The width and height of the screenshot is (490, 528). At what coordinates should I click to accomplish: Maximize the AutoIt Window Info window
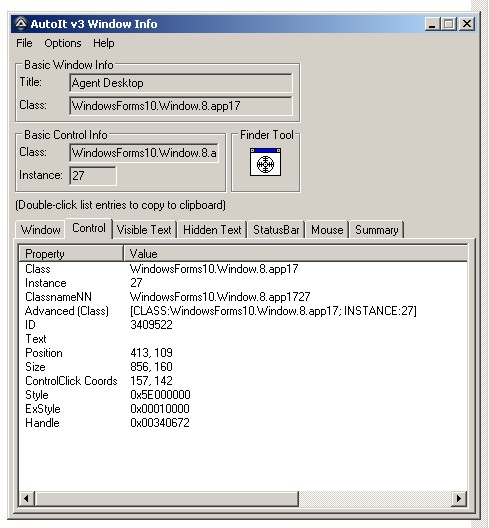click(x=449, y=24)
